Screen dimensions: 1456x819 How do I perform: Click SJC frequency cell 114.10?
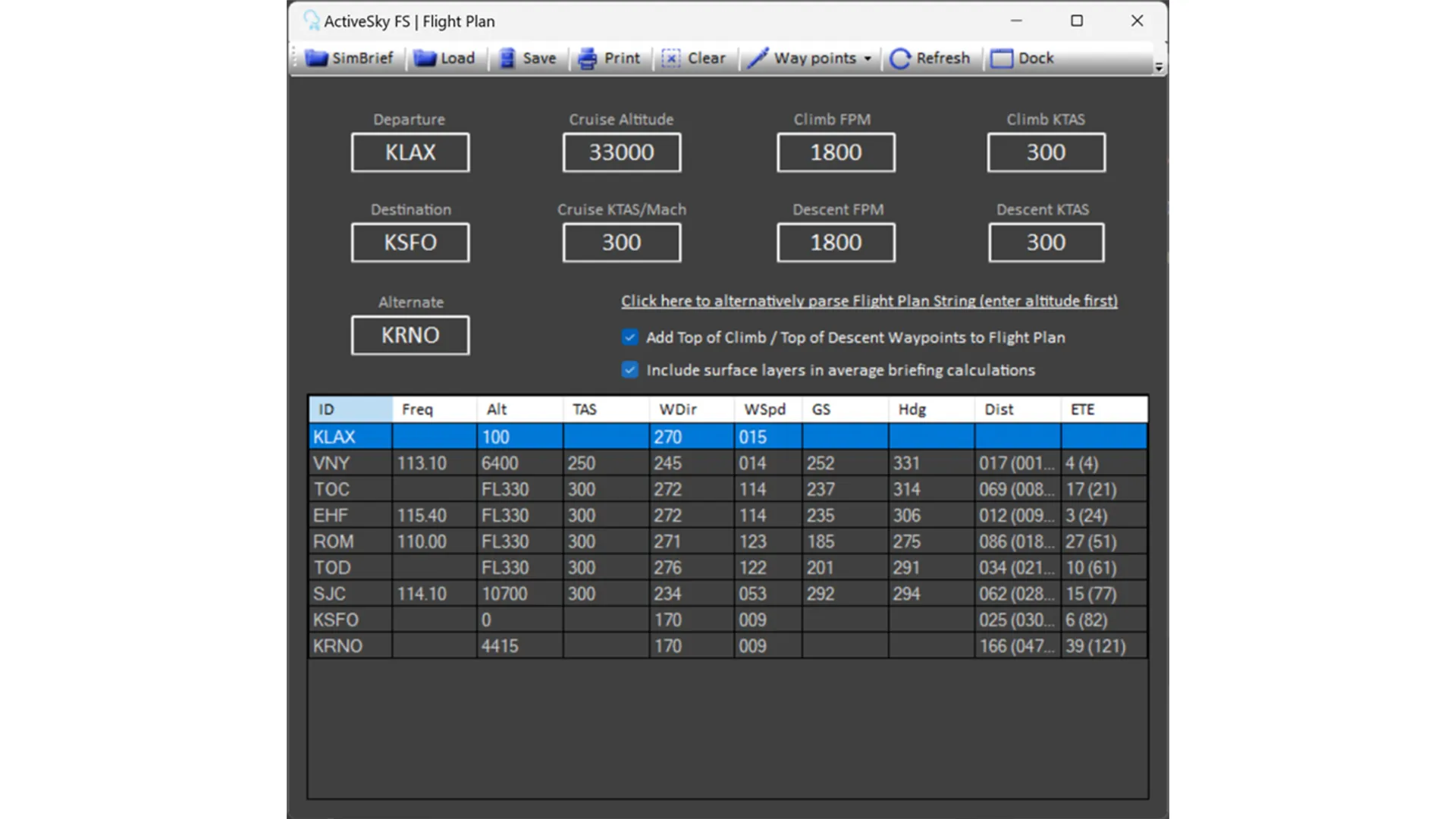pyautogui.click(x=435, y=594)
